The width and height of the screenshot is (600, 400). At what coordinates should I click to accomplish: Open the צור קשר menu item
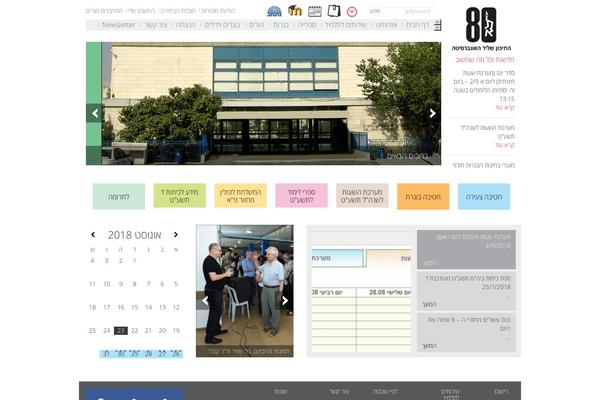click(156, 25)
